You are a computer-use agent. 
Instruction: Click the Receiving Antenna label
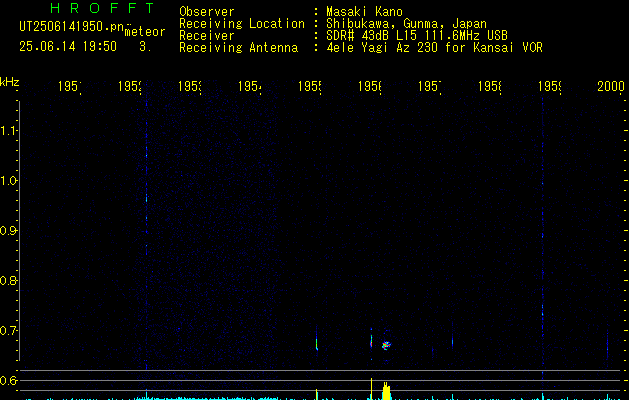pyautogui.click(x=238, y=47)
